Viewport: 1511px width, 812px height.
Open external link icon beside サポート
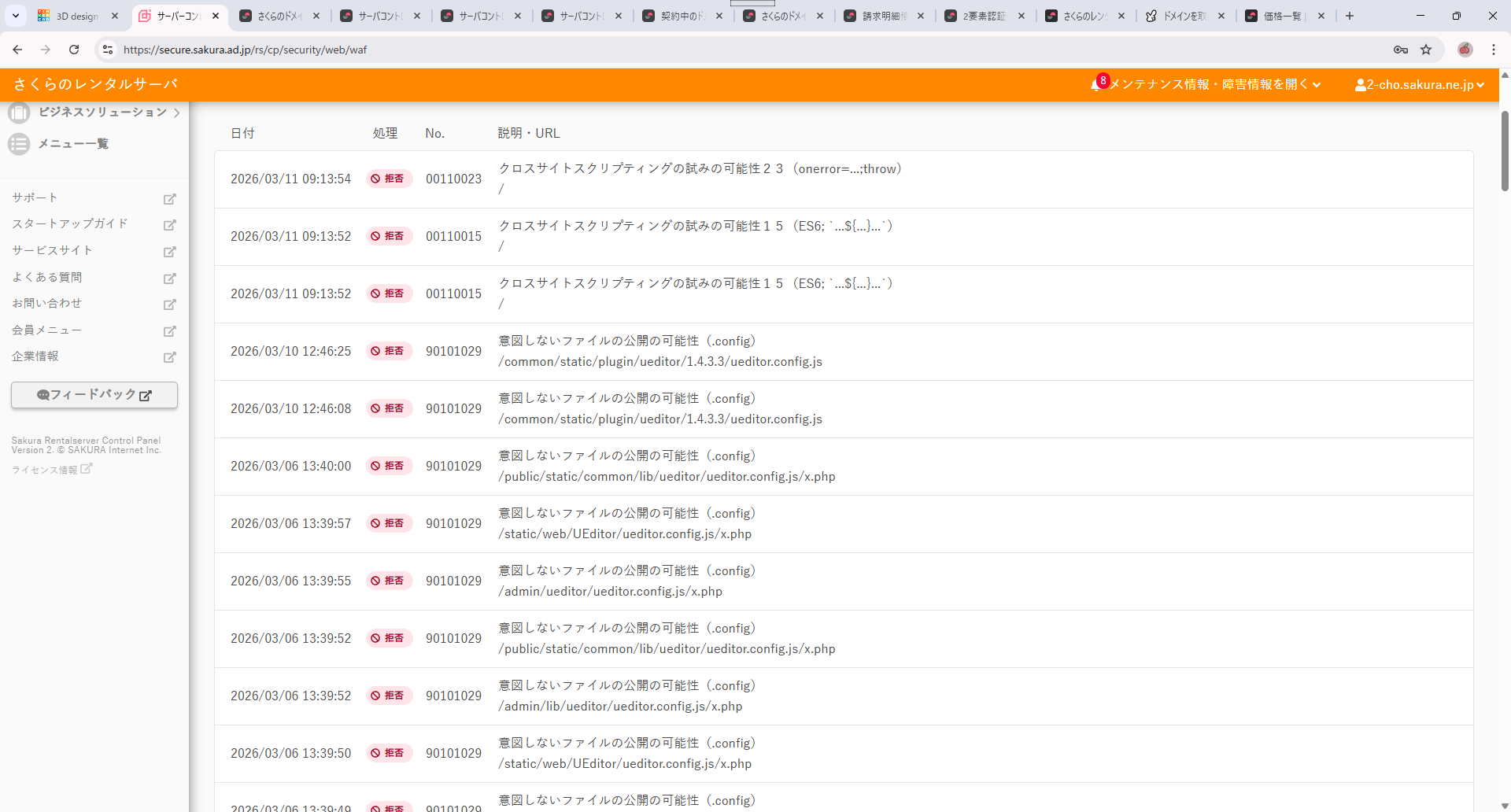click(x=169, y=199)
